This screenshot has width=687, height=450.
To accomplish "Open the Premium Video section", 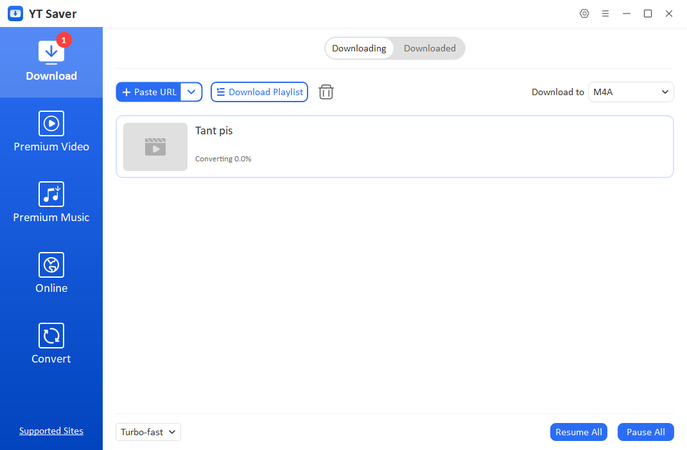I will [x=51, y=133].
